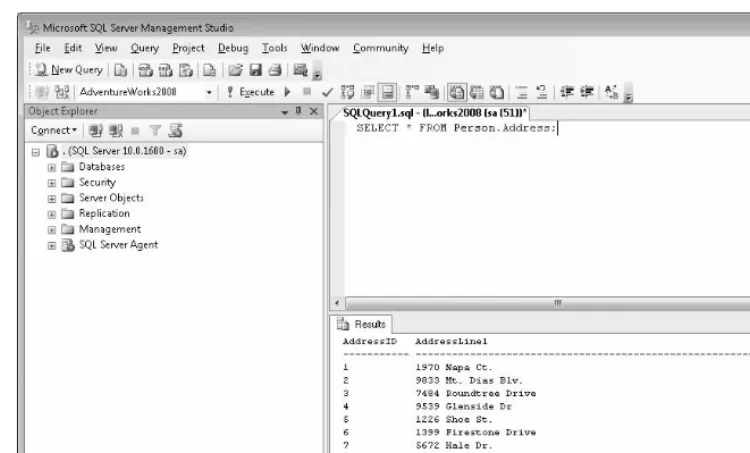Expand the Replication folder
The image size is (750, 453).
tap(52, 214)
